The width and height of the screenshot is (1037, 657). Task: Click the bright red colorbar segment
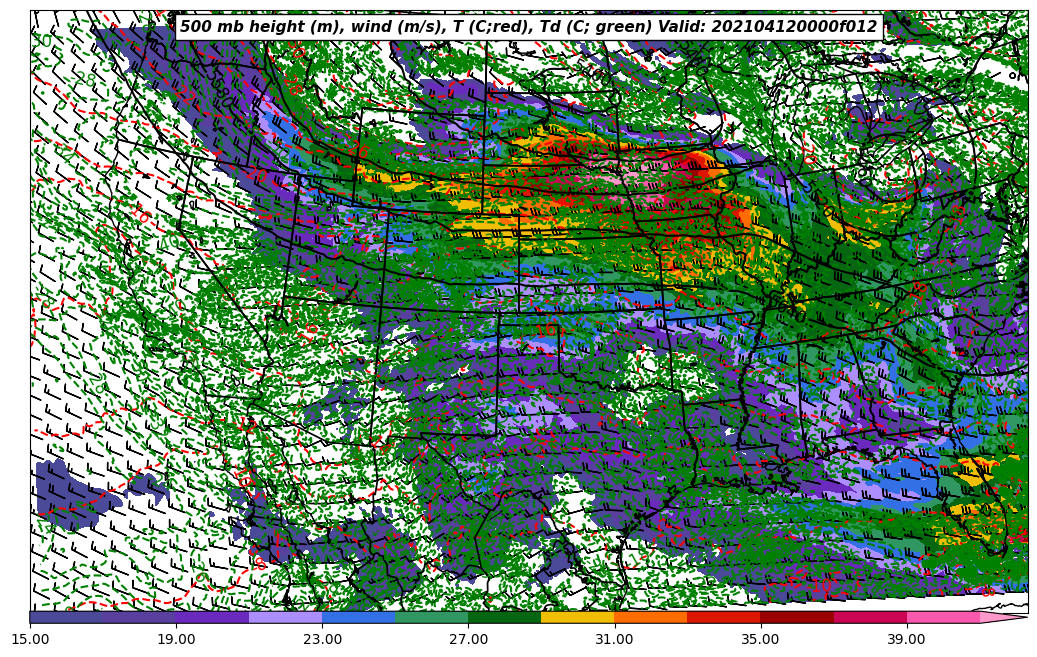pos(723,617)
